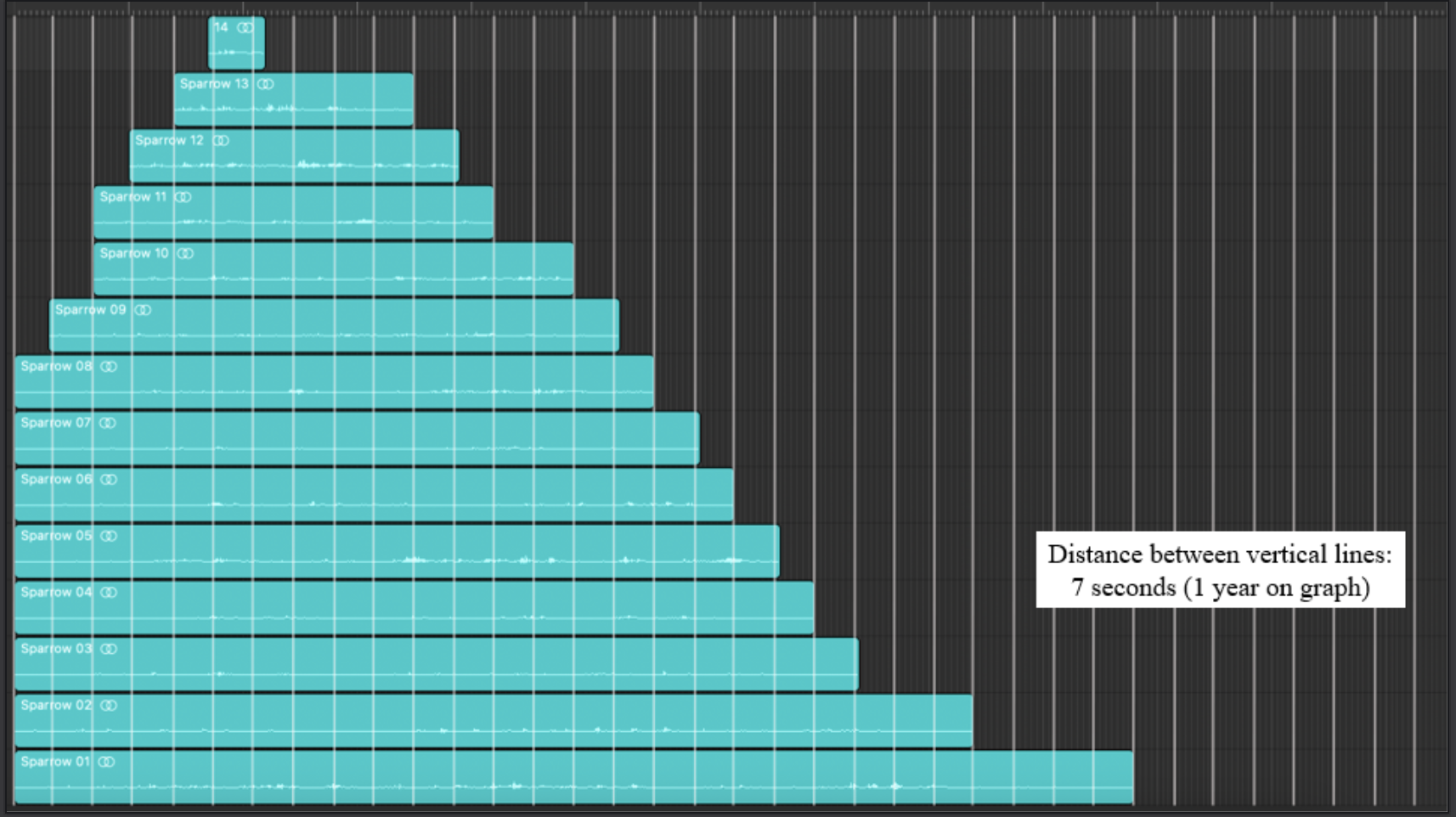Select the Sparrow 09 region name label

tap(90, 310)
